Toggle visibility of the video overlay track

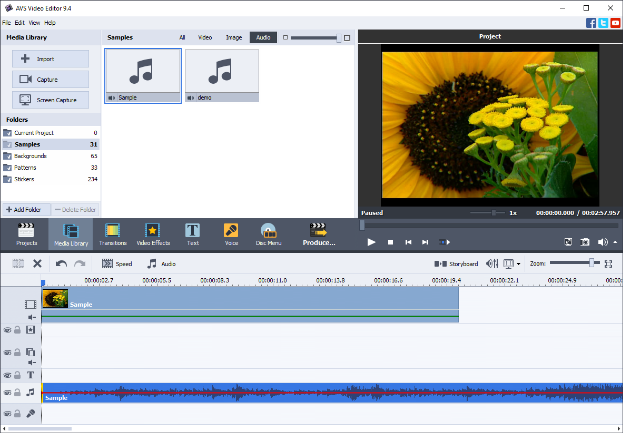click(x=7, y=352)
